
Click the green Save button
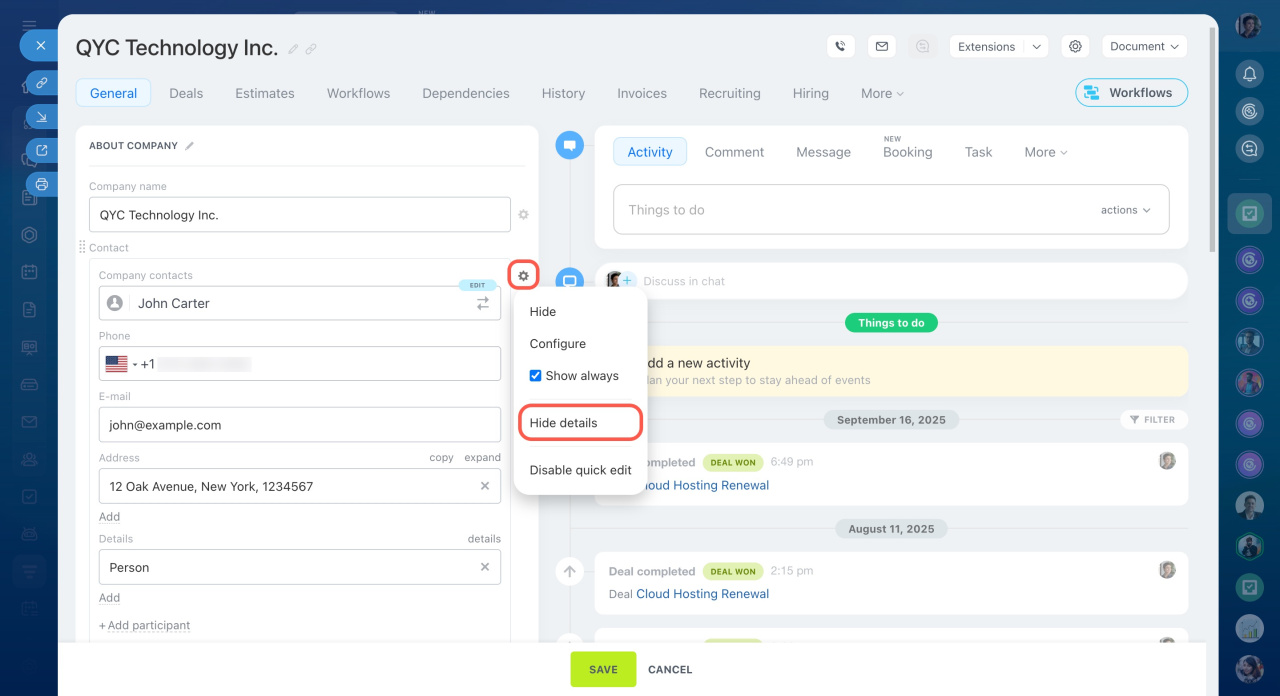tap(603, 669)
